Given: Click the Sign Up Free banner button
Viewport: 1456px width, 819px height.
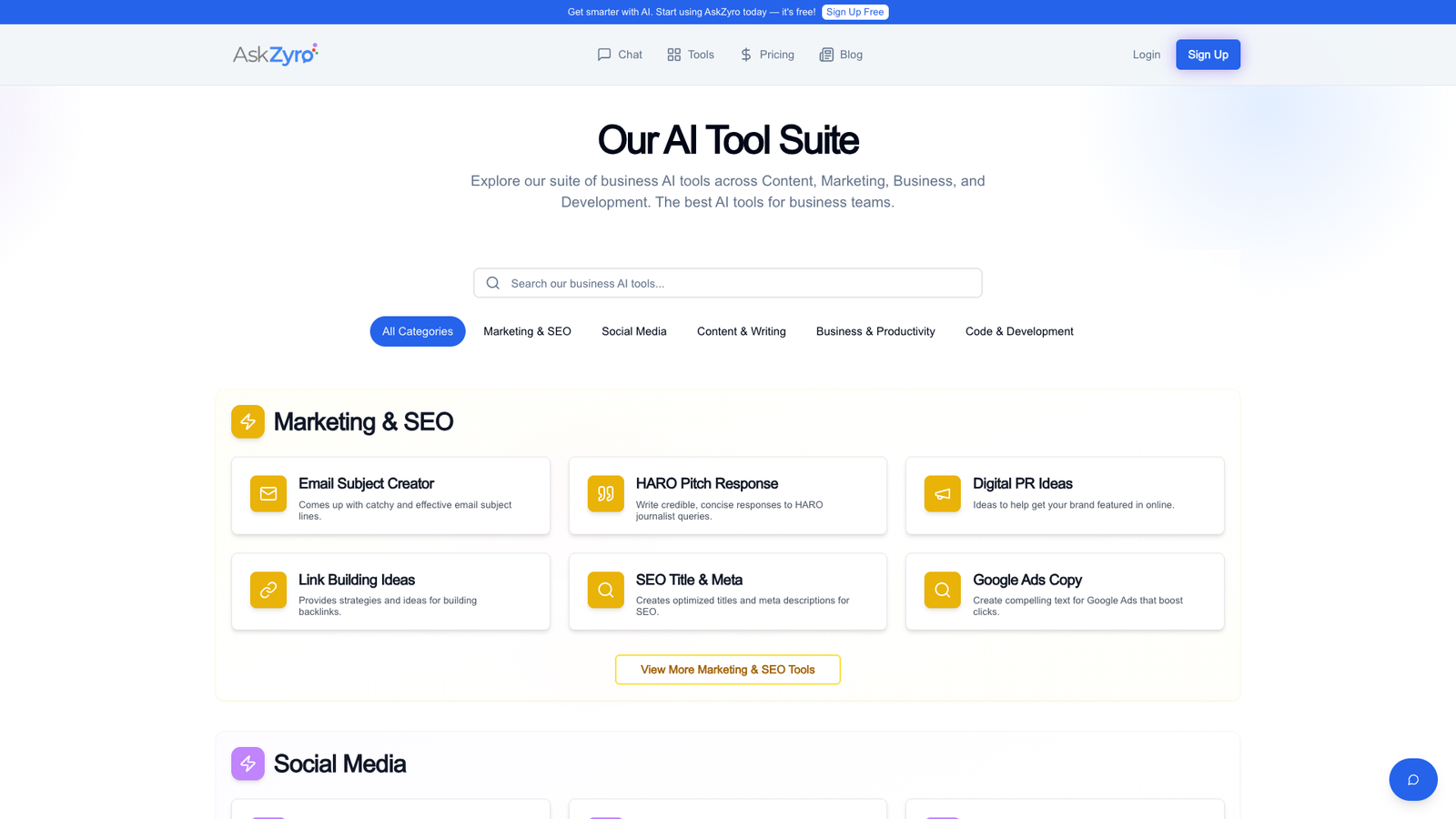Looking at the screenshot, I should coord(855,12).
